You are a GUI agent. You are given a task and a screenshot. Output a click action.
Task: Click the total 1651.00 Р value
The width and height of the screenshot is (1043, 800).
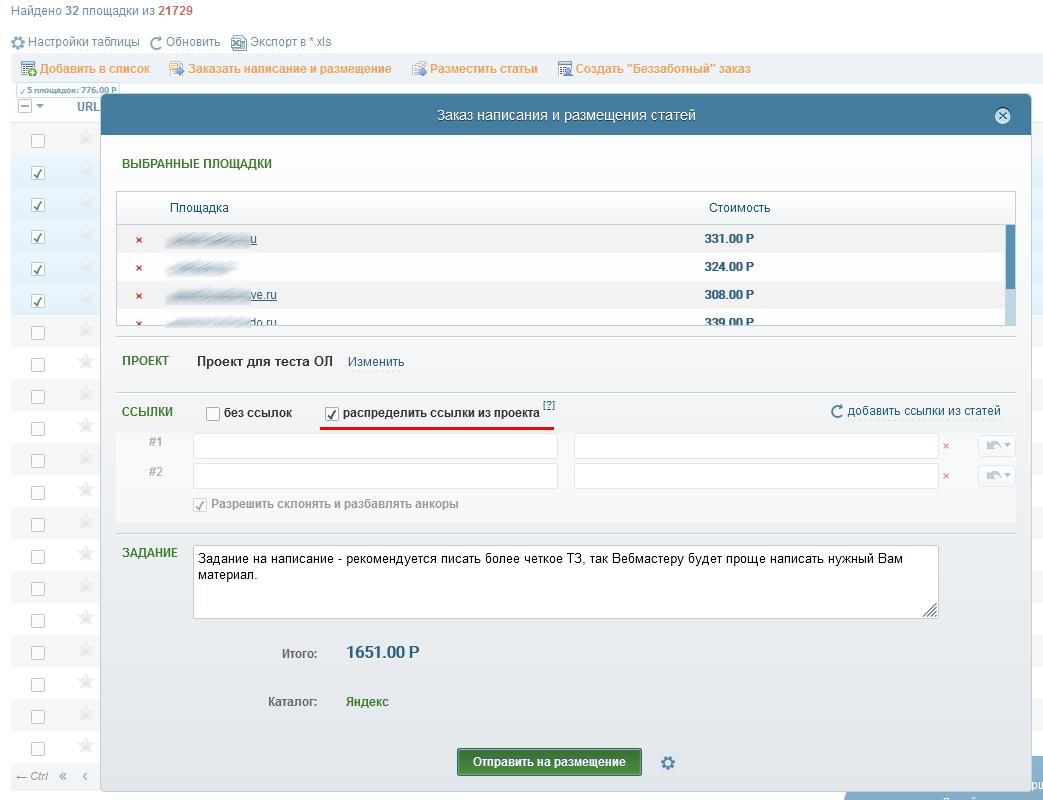(382, 652)
